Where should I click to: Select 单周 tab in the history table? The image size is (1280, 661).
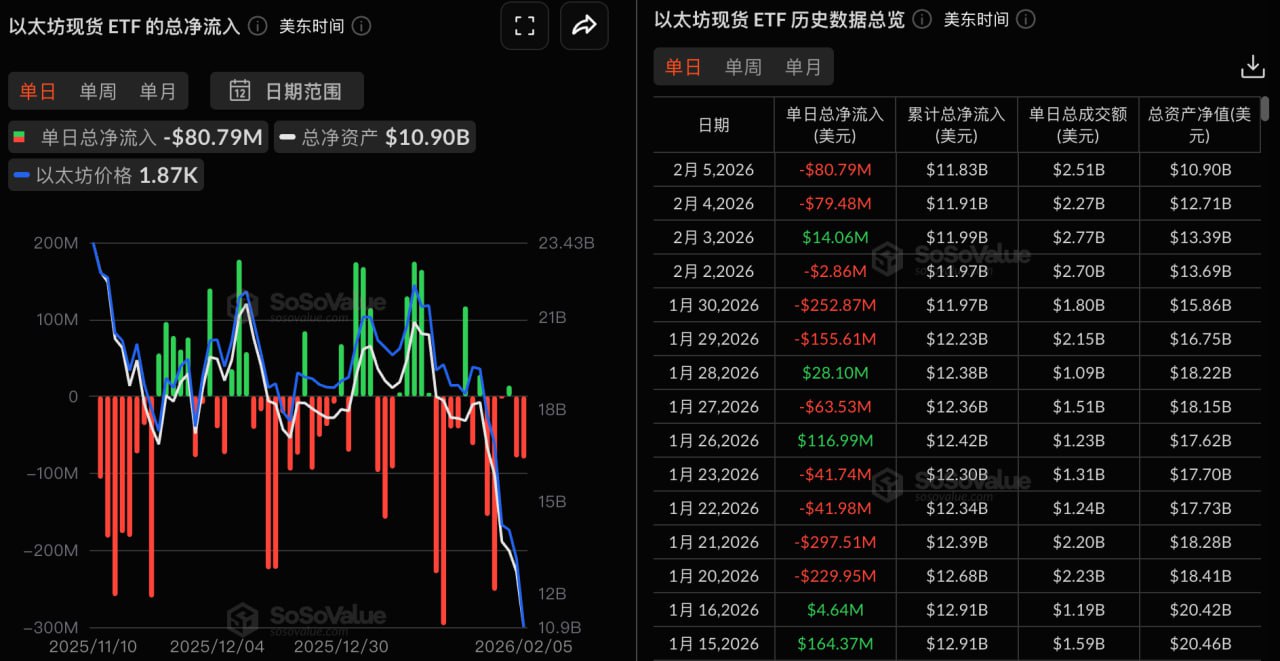coord(743,67)
